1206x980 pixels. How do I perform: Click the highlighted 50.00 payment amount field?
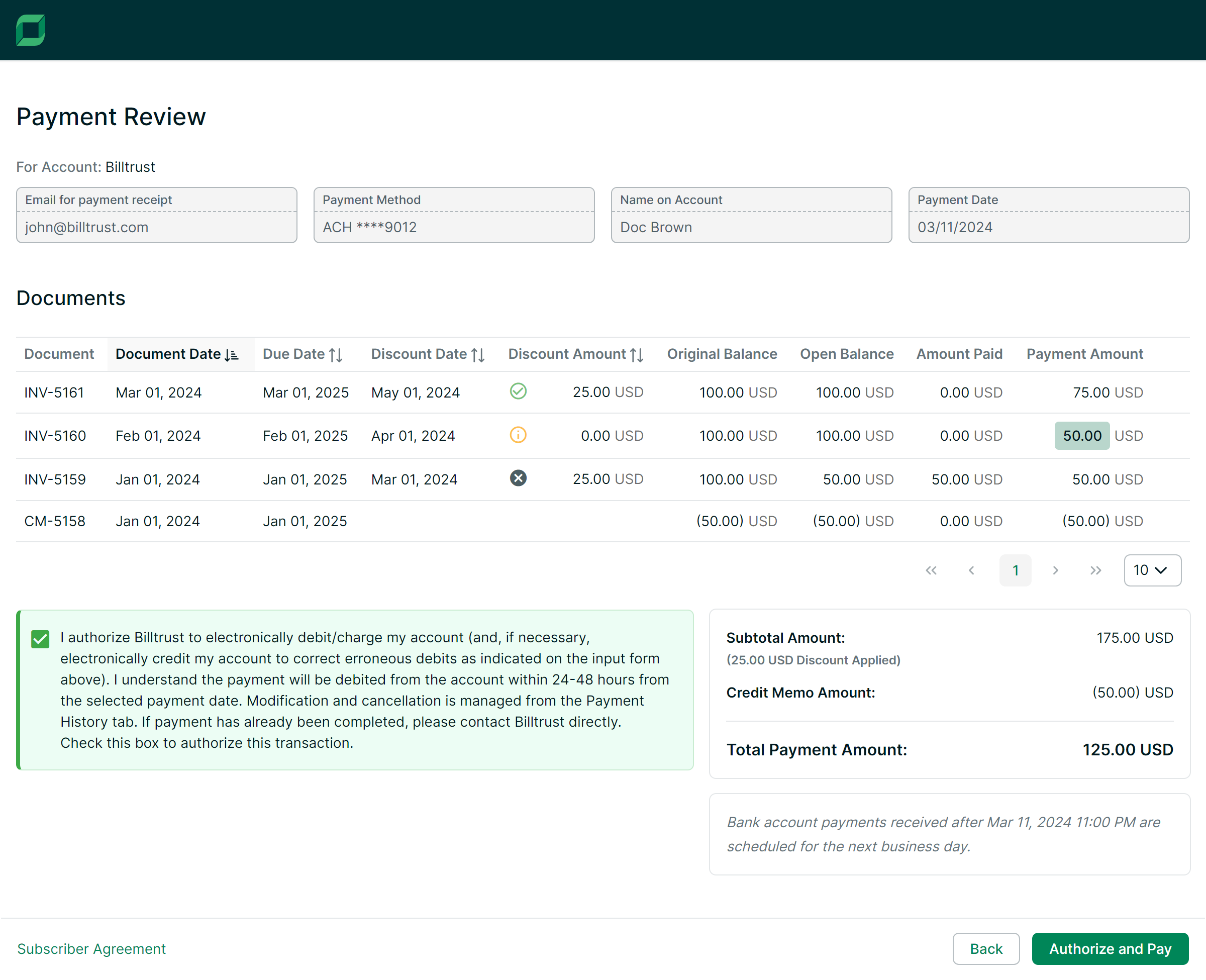1081,435
